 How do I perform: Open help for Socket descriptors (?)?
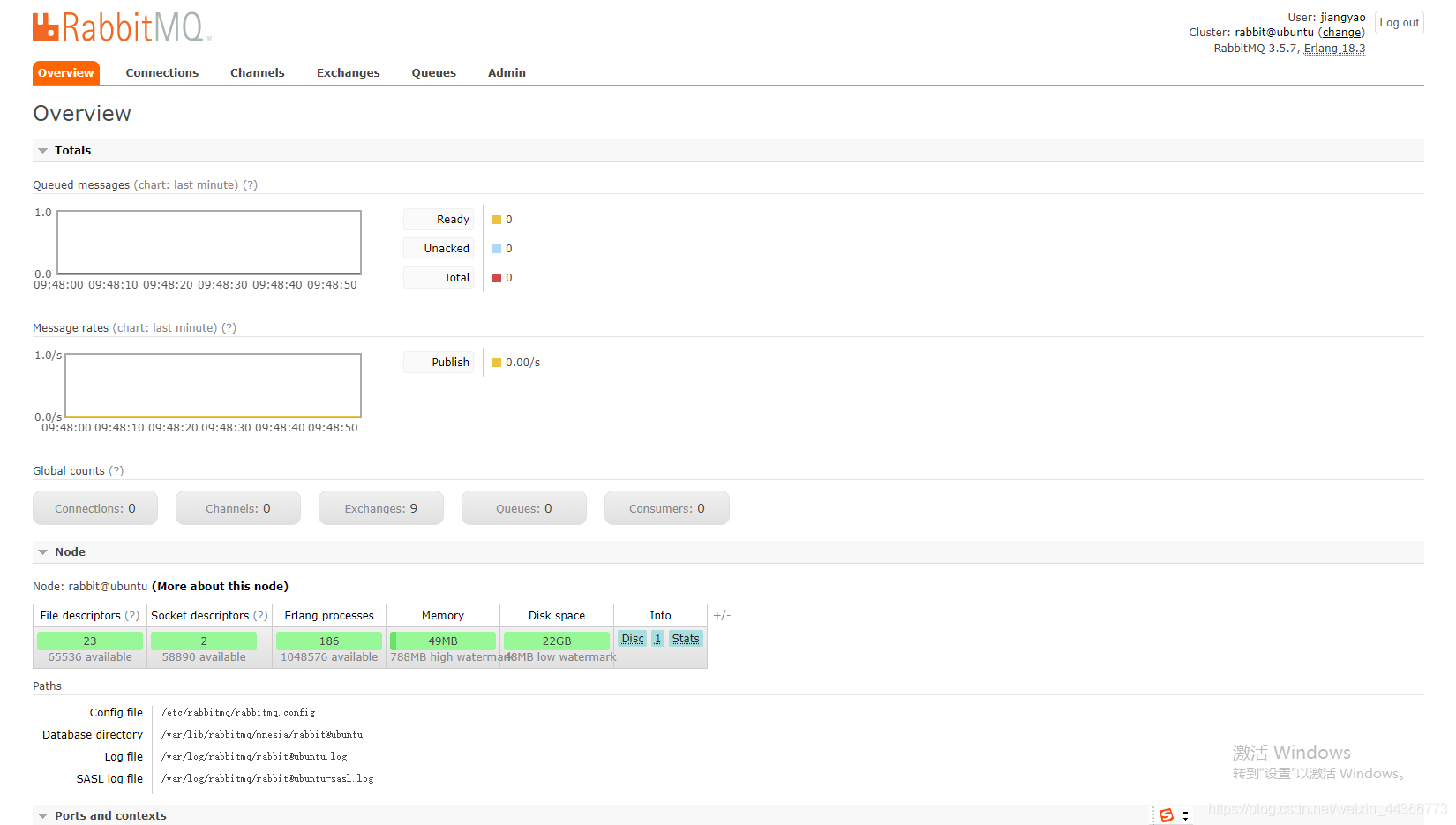[260, 616]
